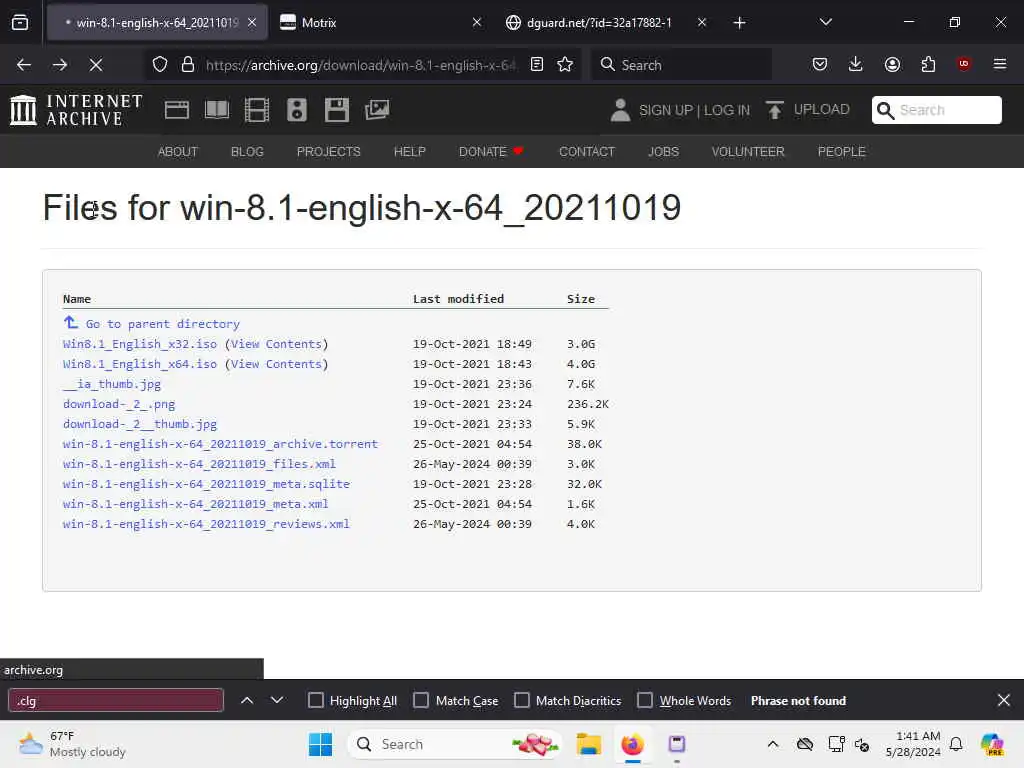Open the _archive.torrent file link
Image resolution: width=1024 pixels, height=768 pixels.
point(220,444)
